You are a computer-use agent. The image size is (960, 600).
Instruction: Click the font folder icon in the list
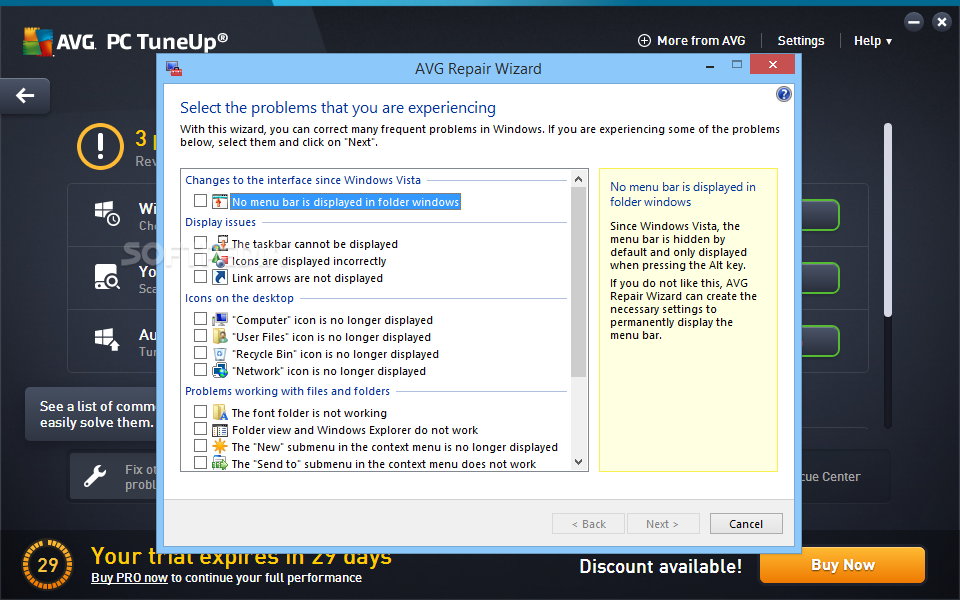[220, 412]
